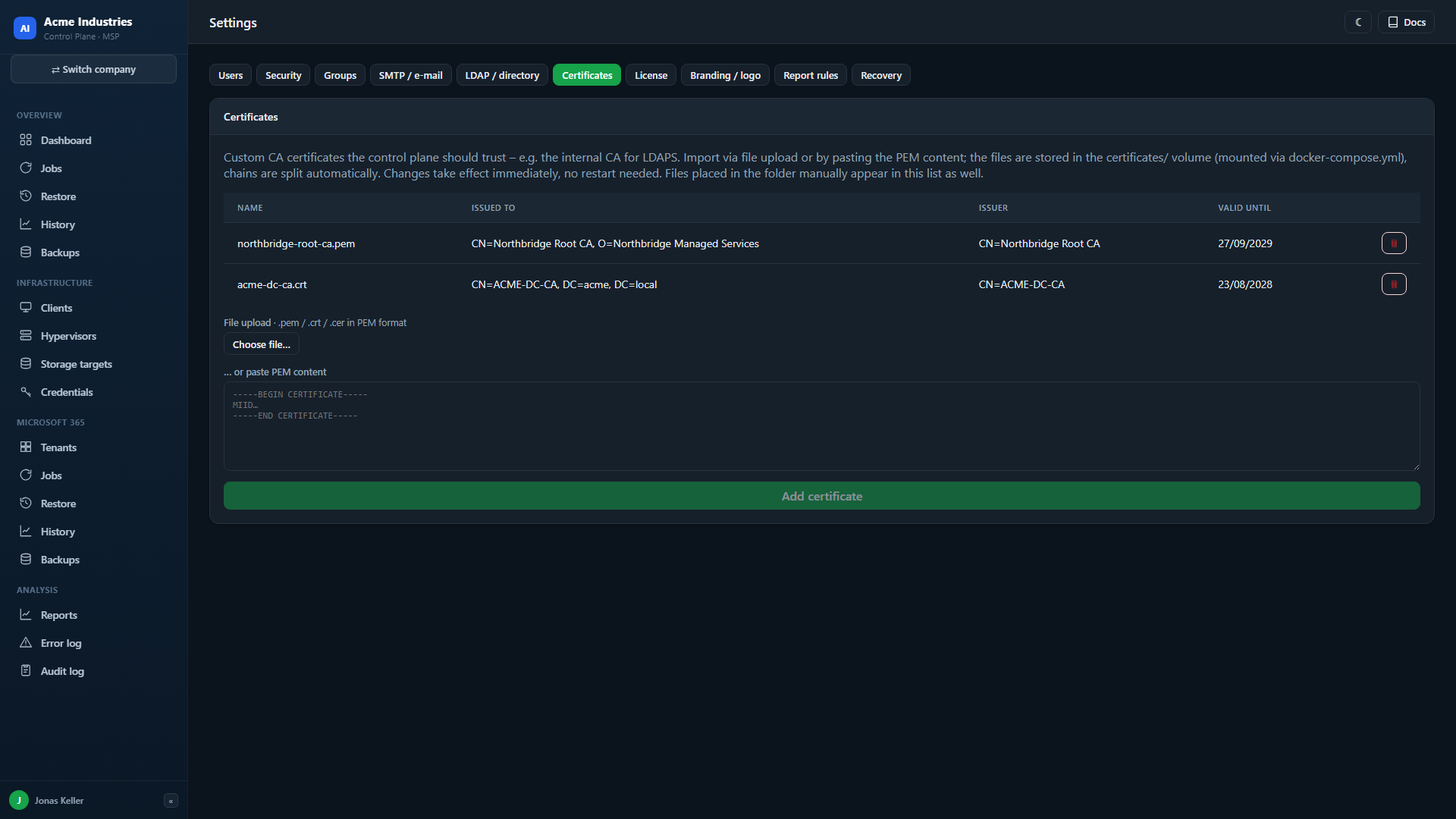Open the Docs button
Viewport: 1456px width, 819px height.
click(1407, 23)
